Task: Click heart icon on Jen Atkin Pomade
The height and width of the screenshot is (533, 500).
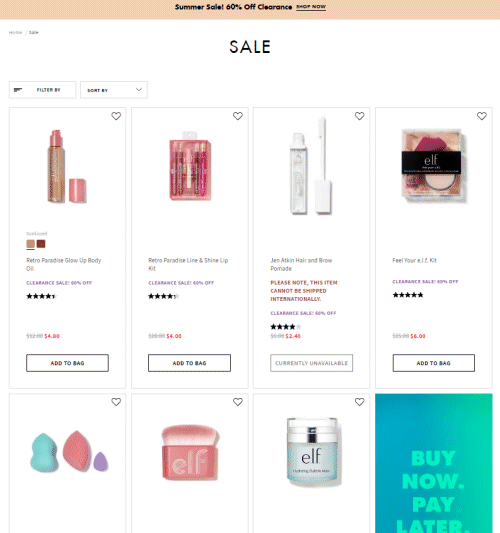Action: [x=359, y=116]
